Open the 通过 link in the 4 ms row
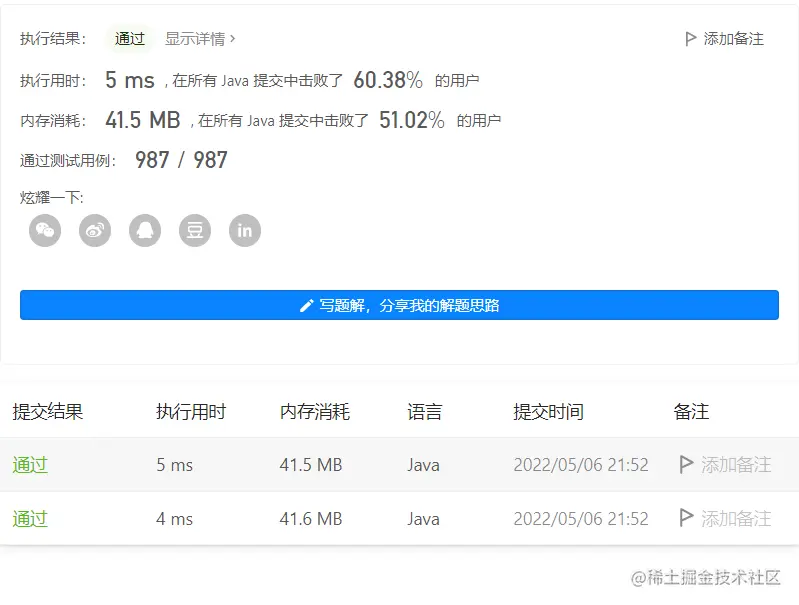Screen dimensions: 799x605 (30, 519)
